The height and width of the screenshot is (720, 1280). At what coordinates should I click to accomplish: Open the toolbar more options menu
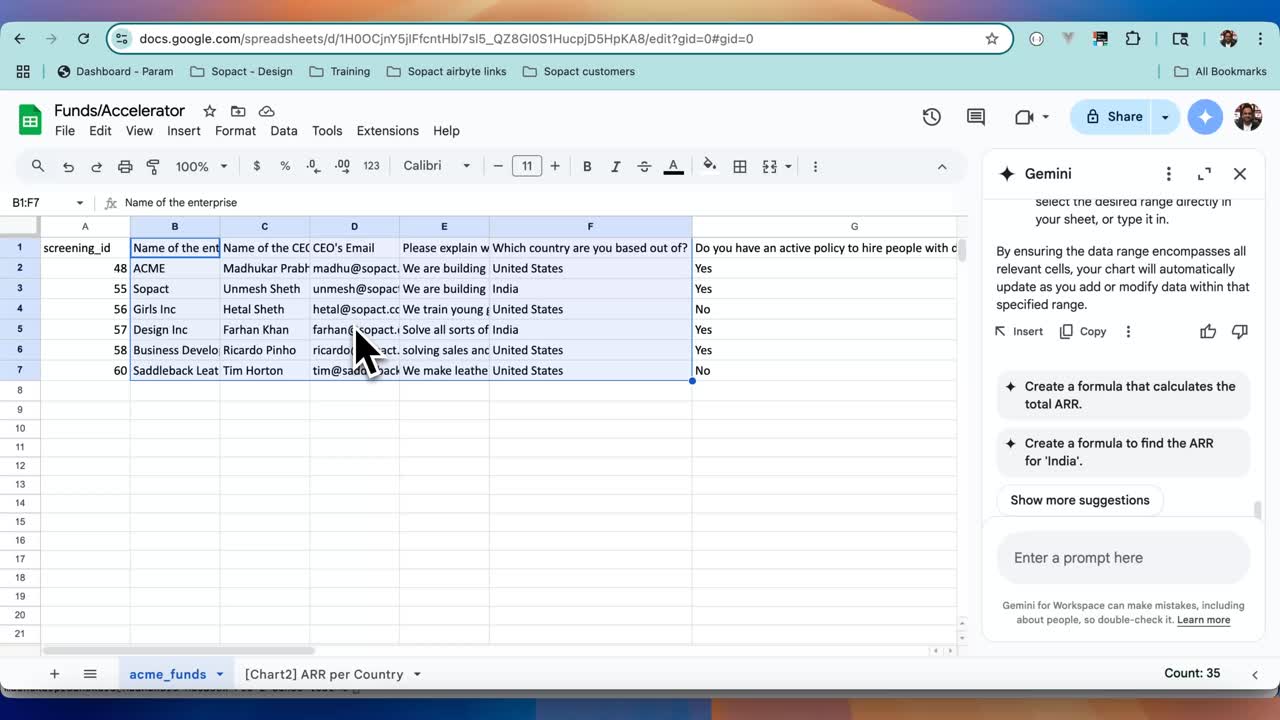pyautogui.click(x=815, y=166)
